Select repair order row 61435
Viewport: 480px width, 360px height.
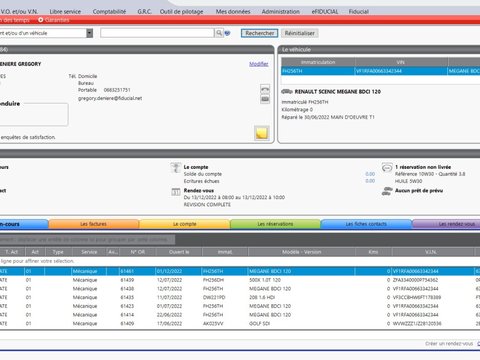(240, 297)
